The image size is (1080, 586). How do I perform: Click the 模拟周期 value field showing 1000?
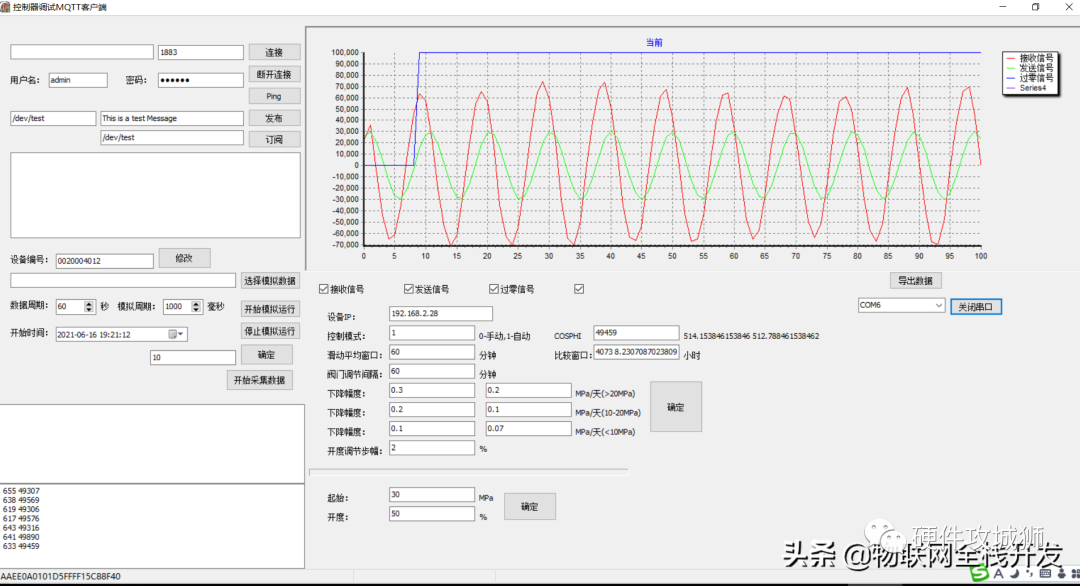(177, 306)
